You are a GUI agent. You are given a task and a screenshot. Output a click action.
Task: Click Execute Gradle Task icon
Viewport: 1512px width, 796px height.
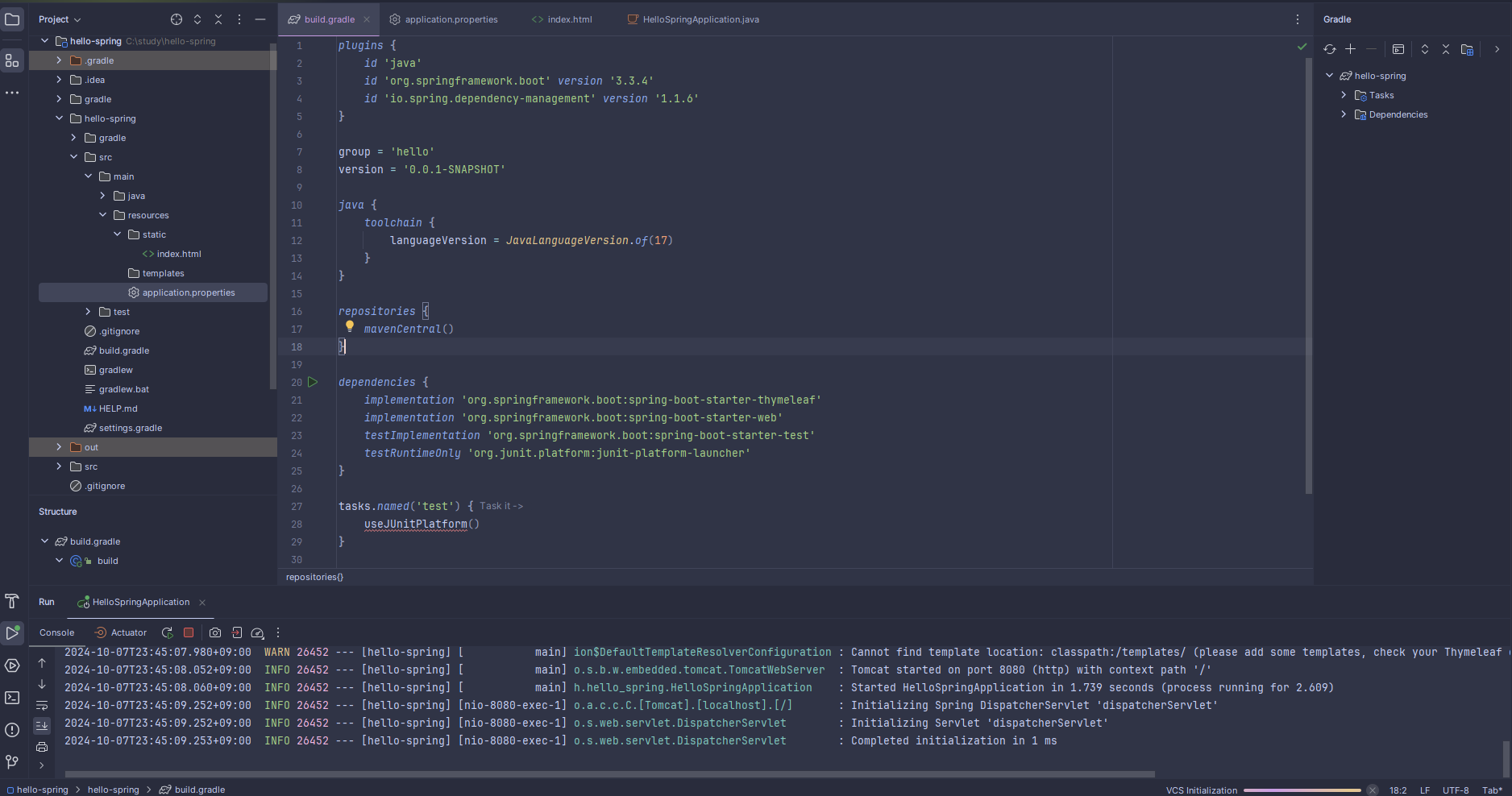(x=1398, y=49)
